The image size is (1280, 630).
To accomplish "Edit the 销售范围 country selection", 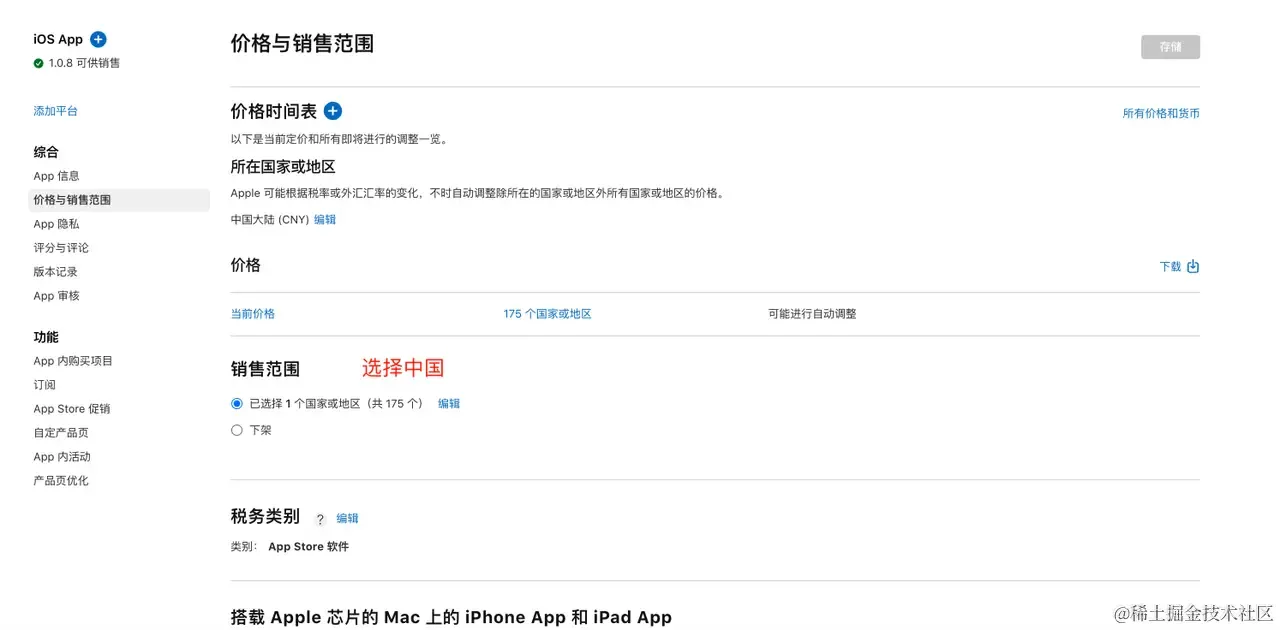I will [x=449, y=404].
